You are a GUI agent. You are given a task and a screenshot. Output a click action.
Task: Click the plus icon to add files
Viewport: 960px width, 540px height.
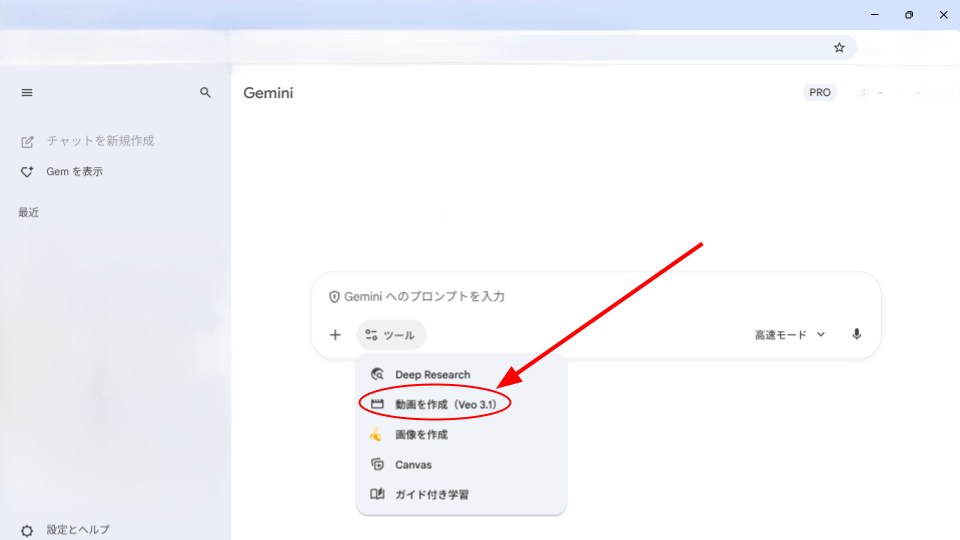coord(335,335)
